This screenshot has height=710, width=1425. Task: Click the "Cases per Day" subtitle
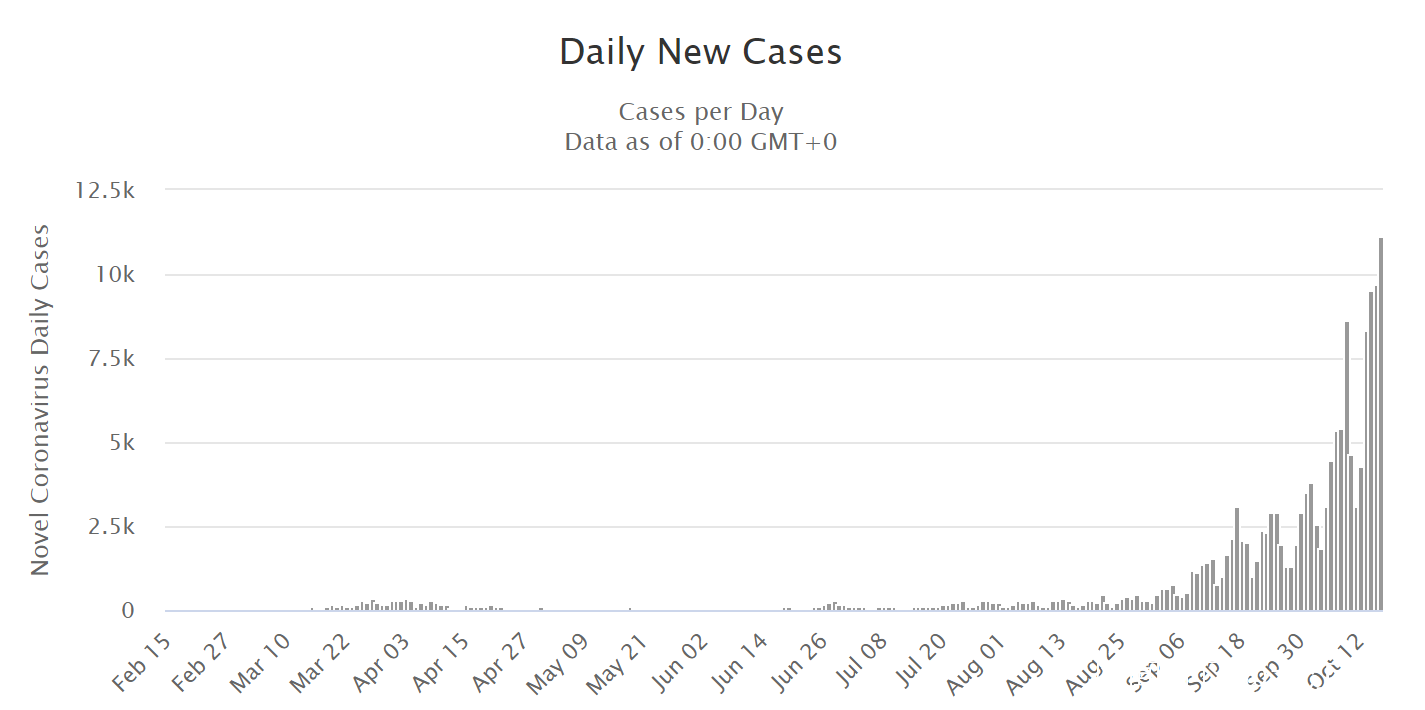pos(700,111)
